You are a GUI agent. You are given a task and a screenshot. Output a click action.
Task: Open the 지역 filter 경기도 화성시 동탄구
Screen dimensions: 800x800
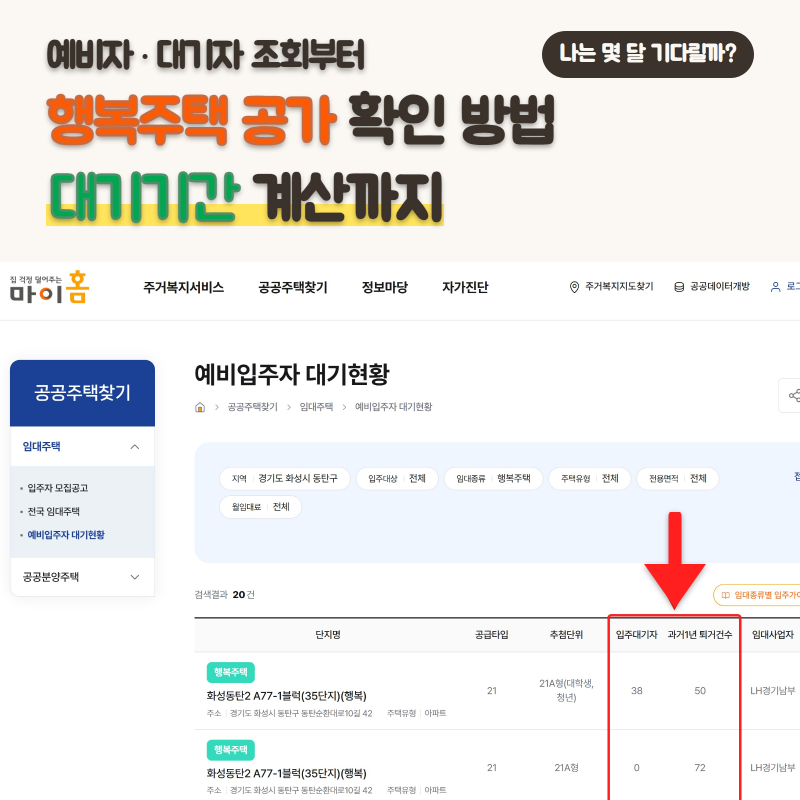[x=285, y=479]
